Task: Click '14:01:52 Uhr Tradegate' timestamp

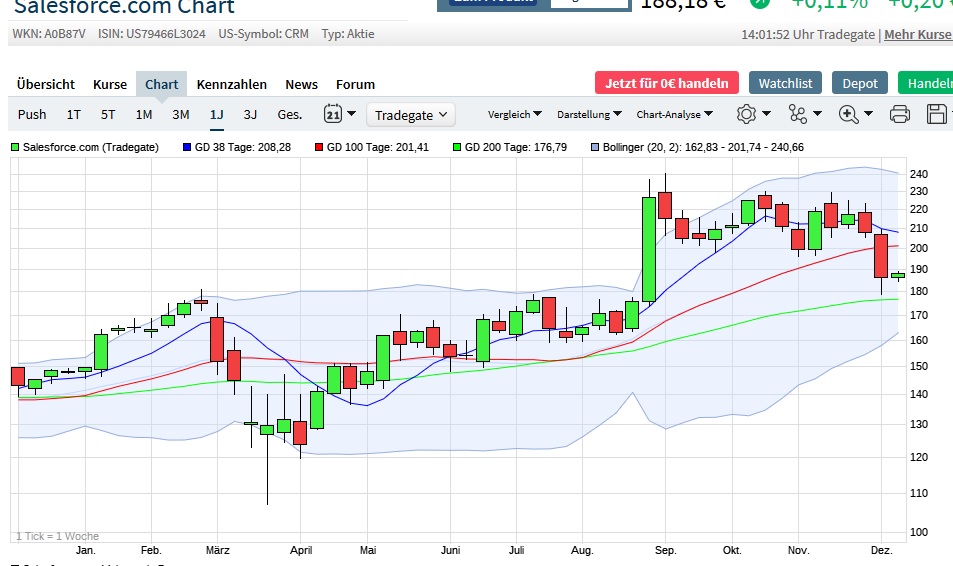Action: 808,35
